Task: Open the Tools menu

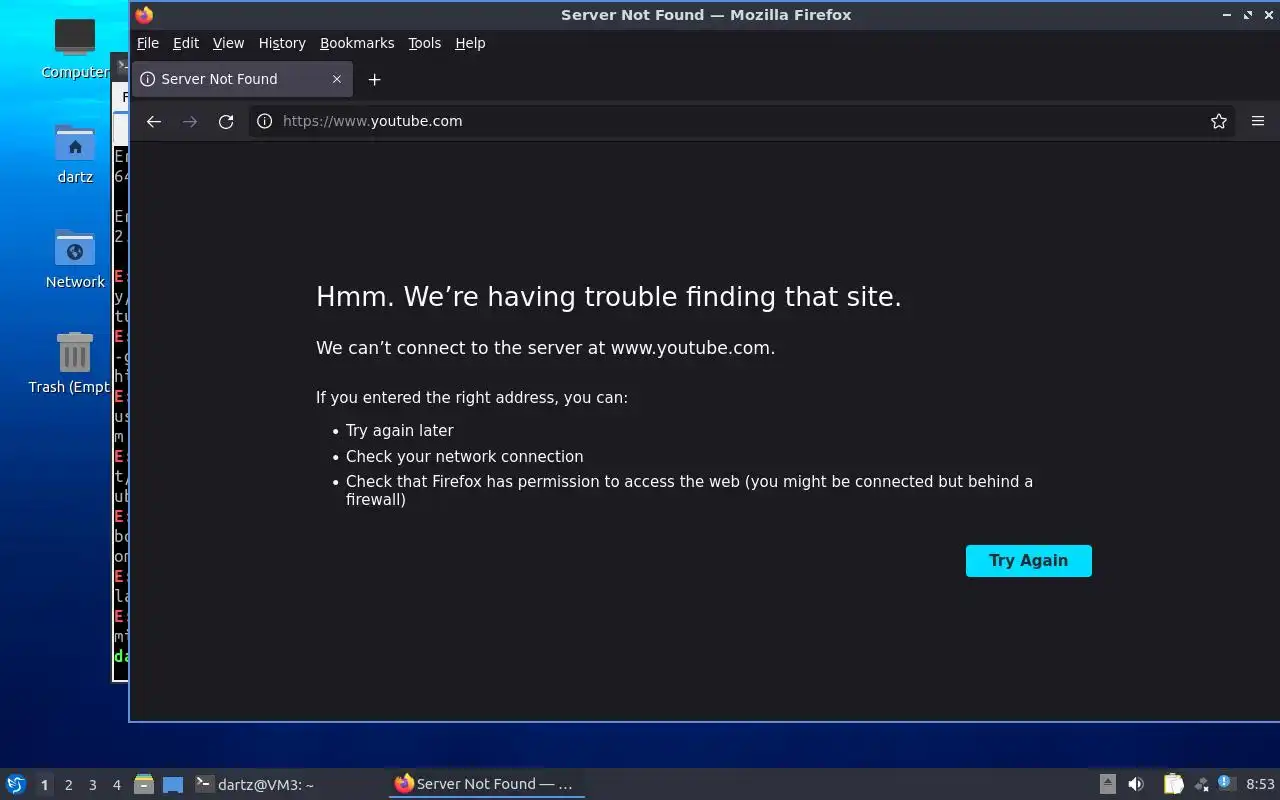Action: click(x=424, y=43)
